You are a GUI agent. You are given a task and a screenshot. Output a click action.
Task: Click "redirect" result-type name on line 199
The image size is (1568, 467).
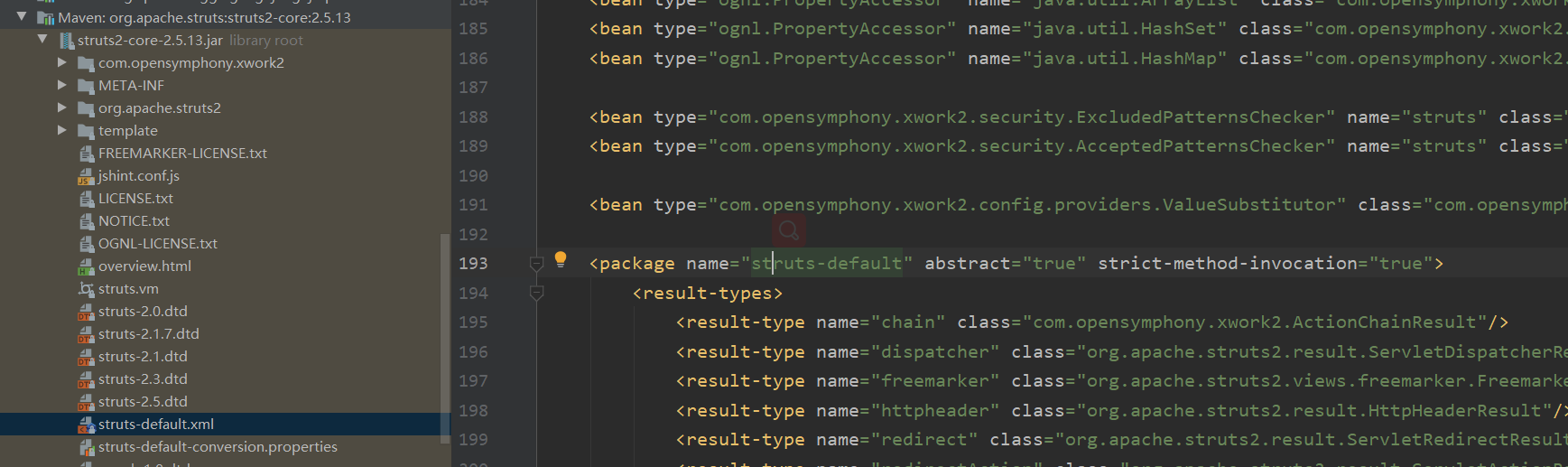tap(924, 440)
